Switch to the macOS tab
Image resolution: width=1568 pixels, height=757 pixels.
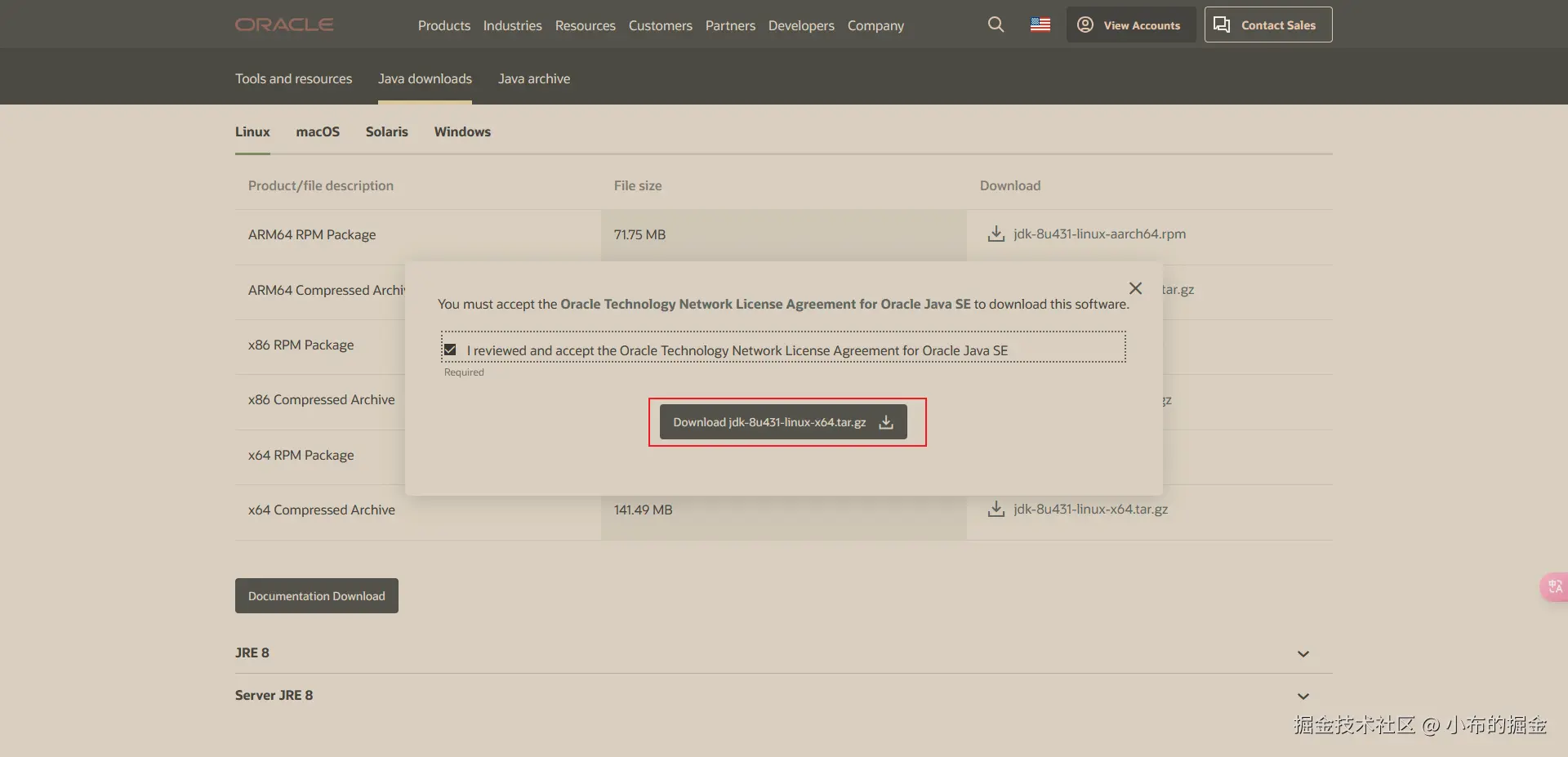(318, 131)
